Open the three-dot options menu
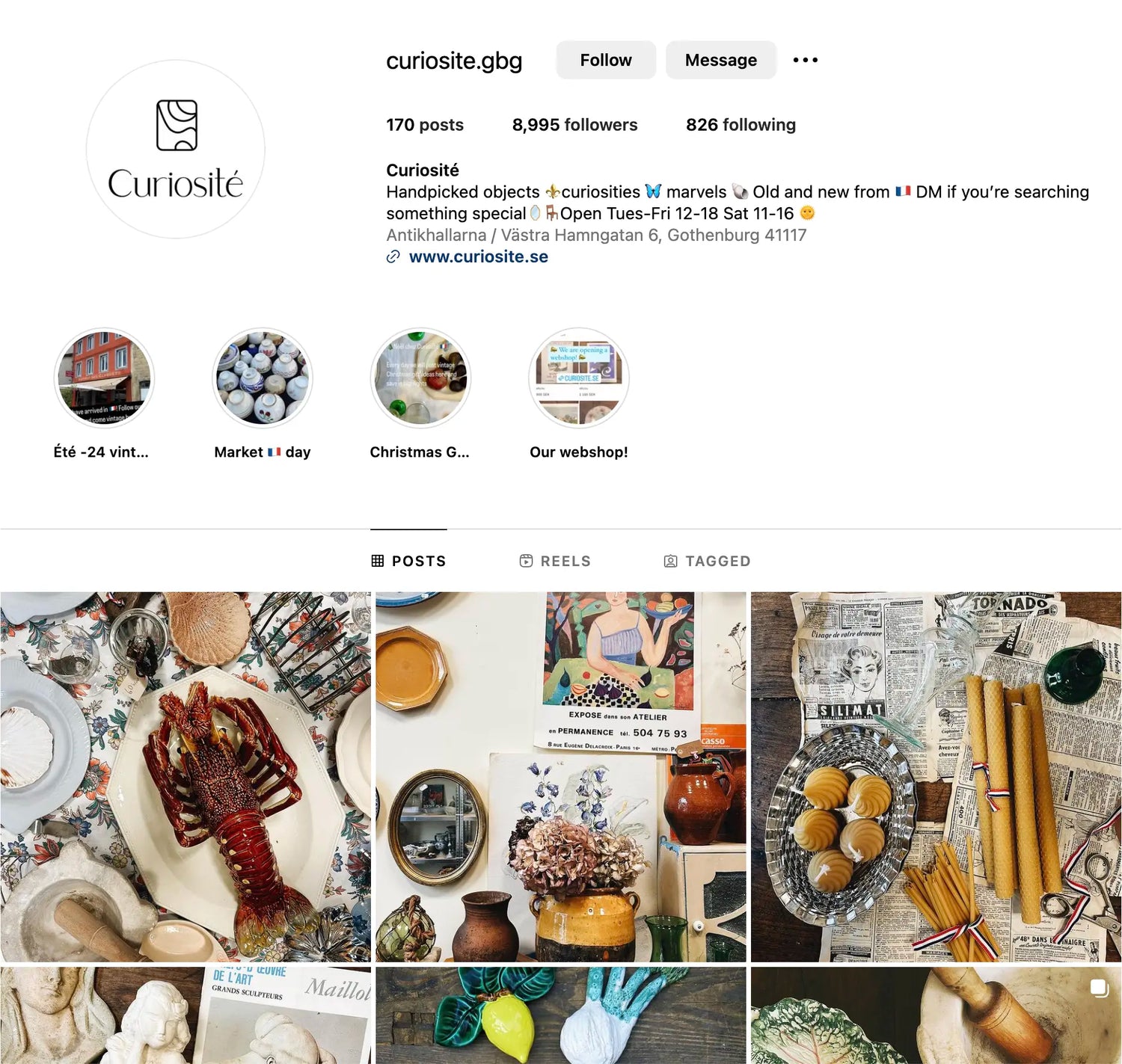This screenshot has width=1122, height=1064. (x=806, y=60)
